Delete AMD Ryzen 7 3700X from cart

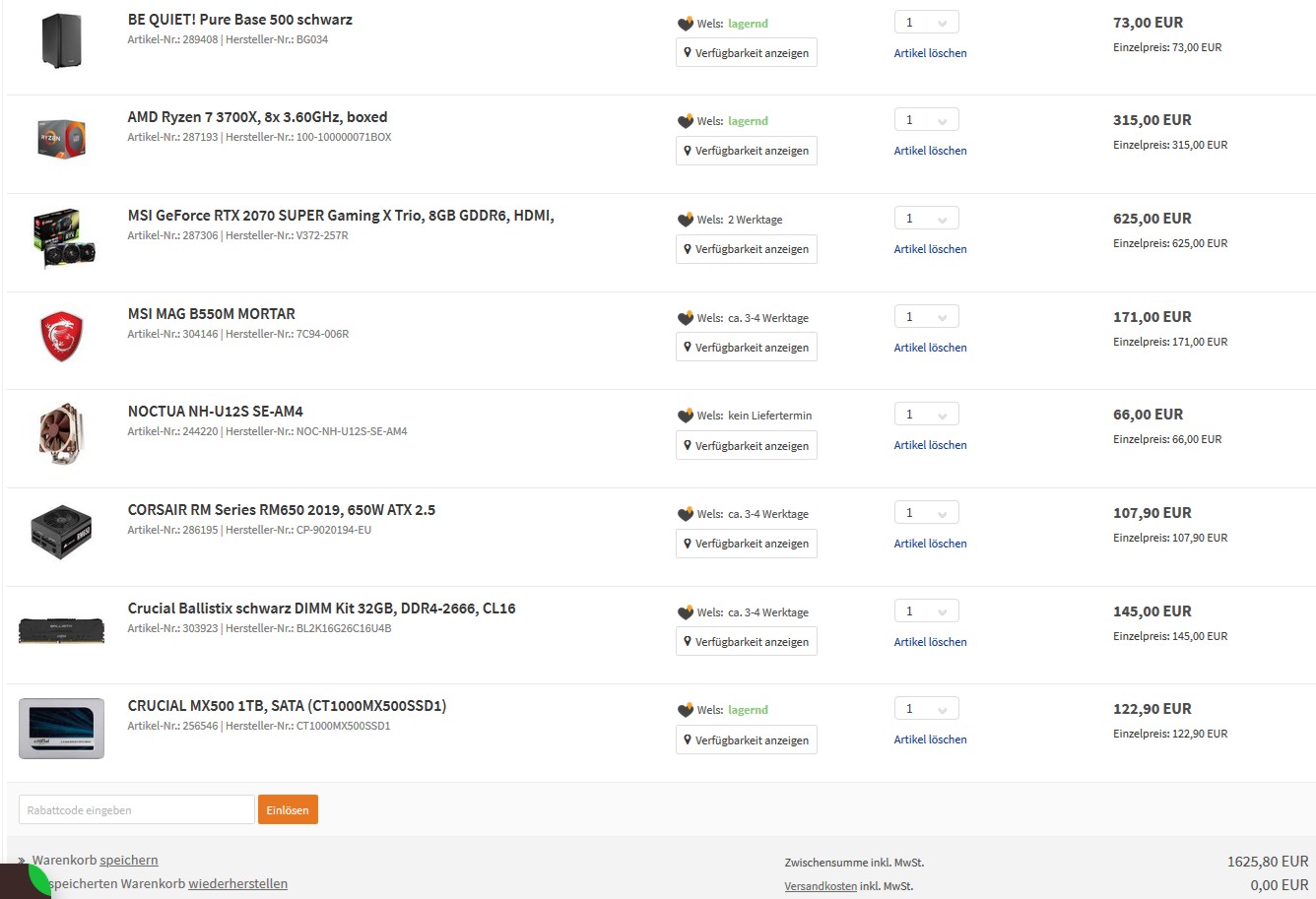coord(930,151)
